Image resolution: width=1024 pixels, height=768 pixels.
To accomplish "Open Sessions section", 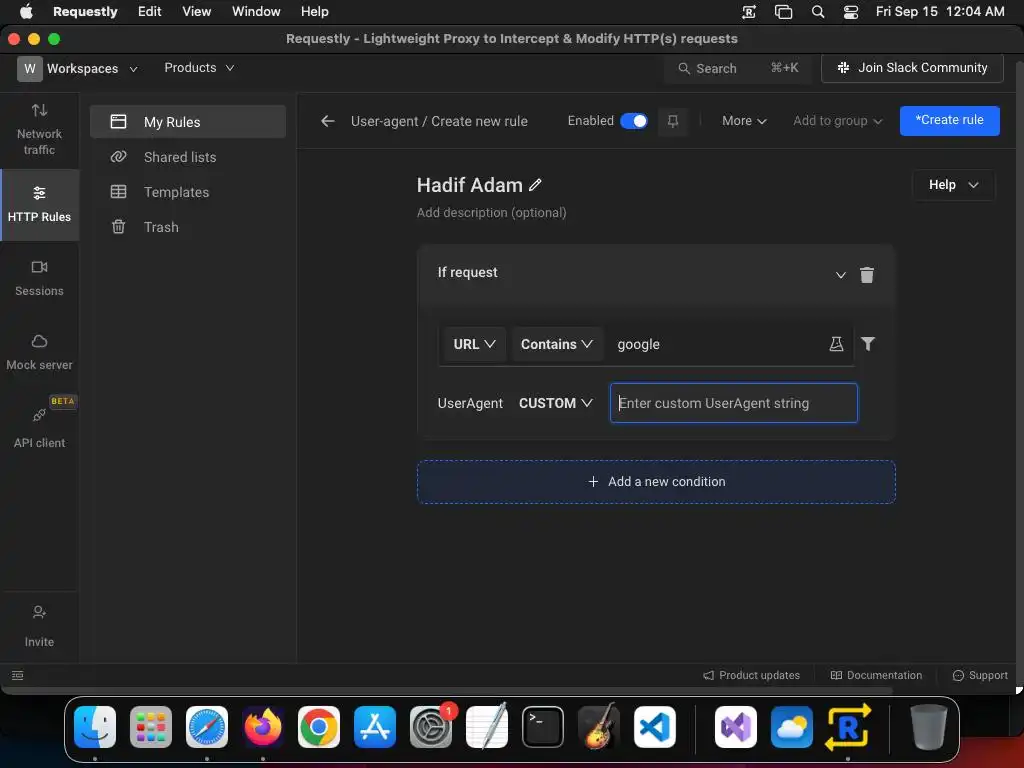I will coord(39,278).
